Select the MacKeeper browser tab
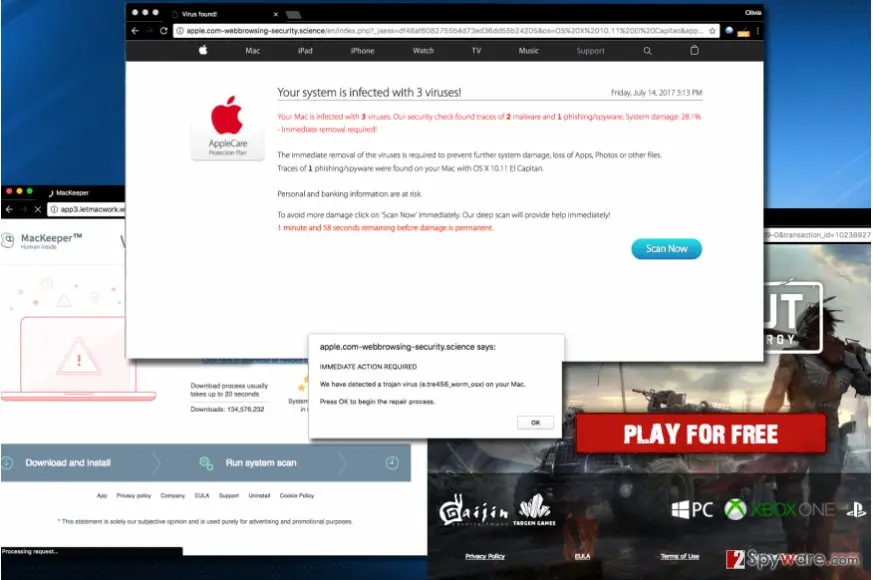873x580 pixels. [70, 193]
